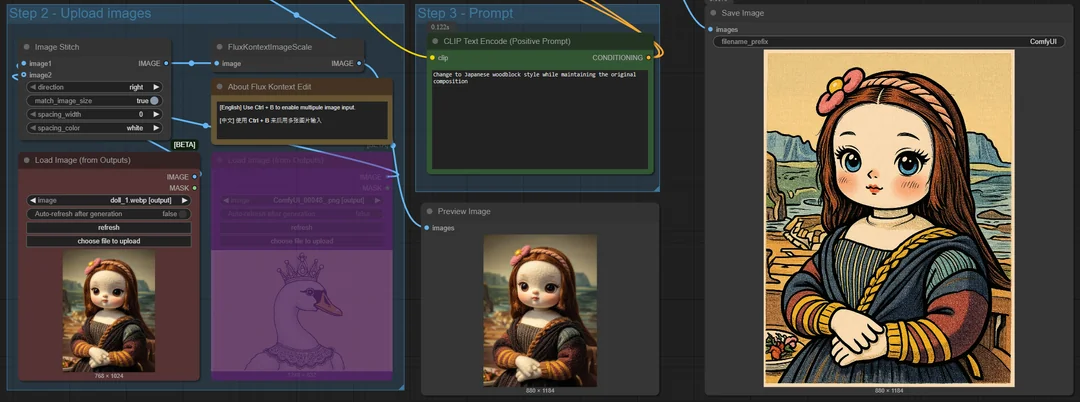Click the '768 × 1024' size label

tap(109, 376)
